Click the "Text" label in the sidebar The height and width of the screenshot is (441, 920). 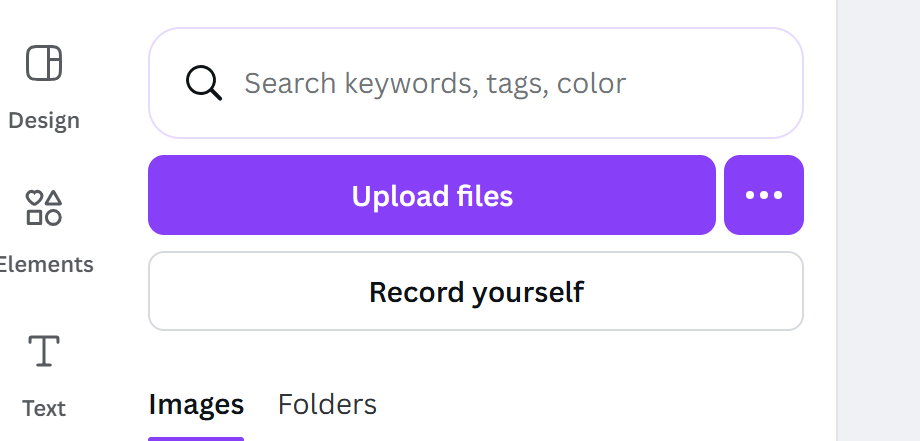(x=43, y=408)
